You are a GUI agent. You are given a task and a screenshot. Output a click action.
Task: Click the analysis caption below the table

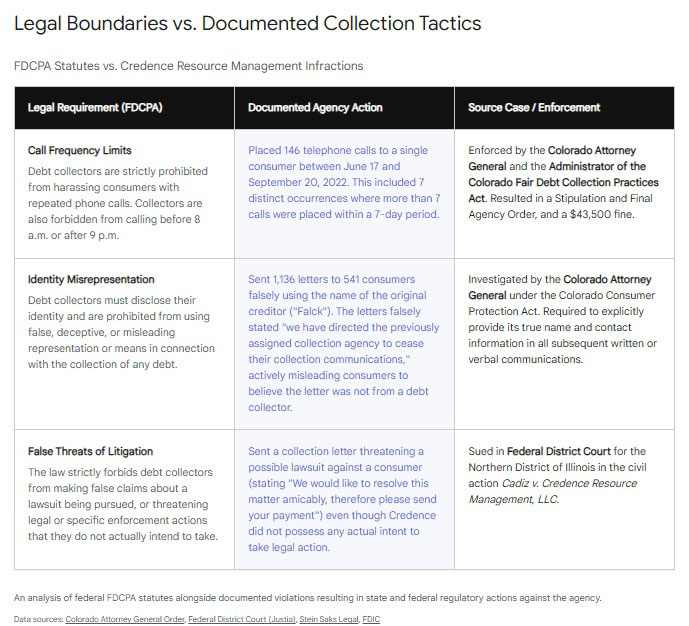pos(308,597)
